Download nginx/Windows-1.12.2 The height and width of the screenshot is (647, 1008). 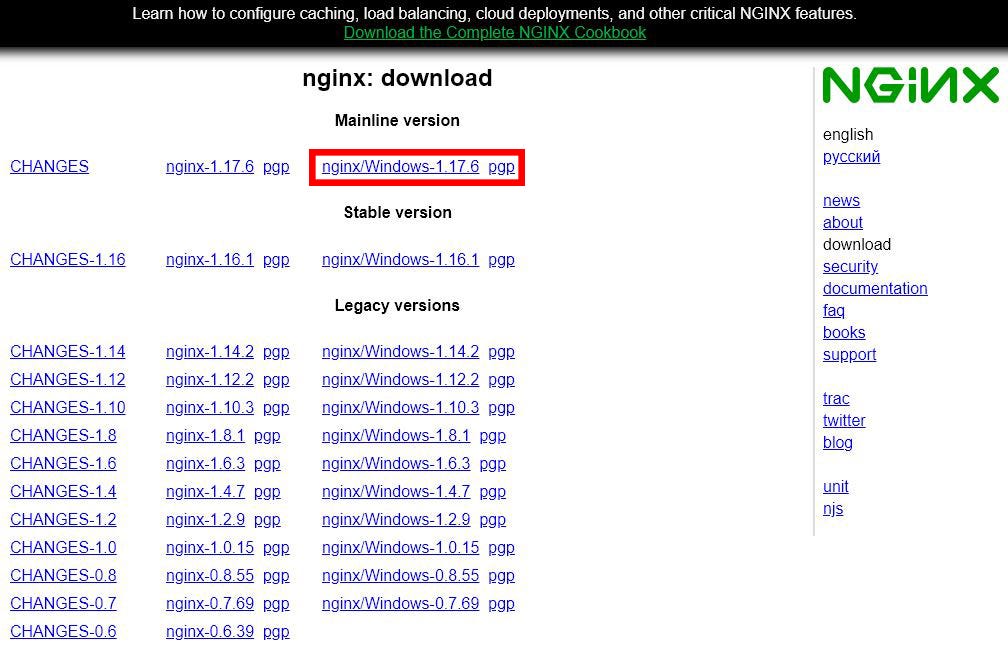point(400,379)
